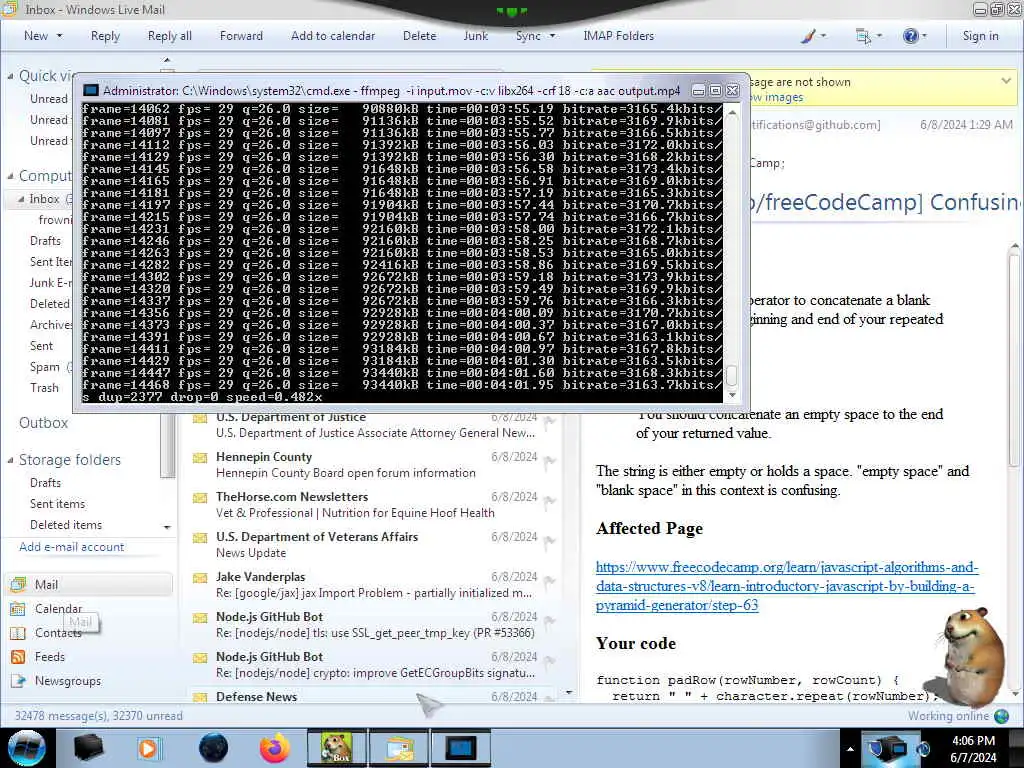Click Junk in the toolbar
The height and width of the screenshot is (768, 1024).
[x=475, y=36]
